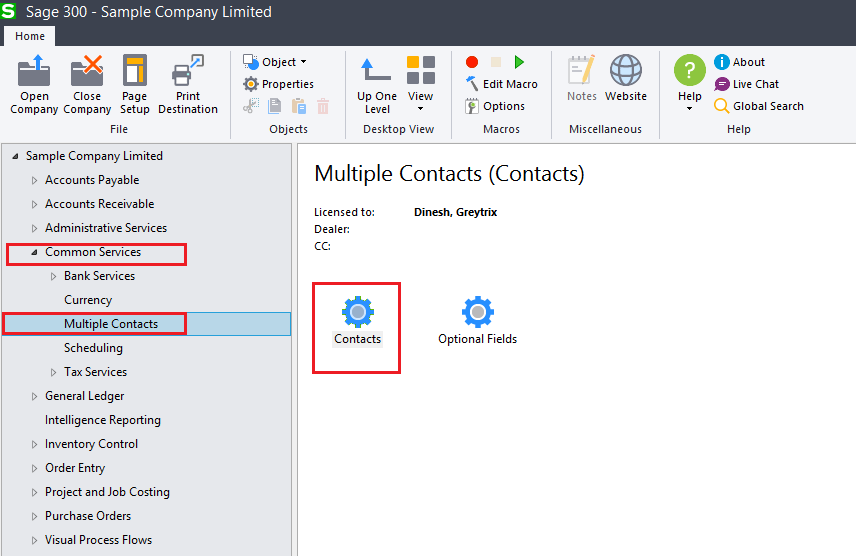Expand Tax Services node
The image size is (856, 556).
coord(54,372)
